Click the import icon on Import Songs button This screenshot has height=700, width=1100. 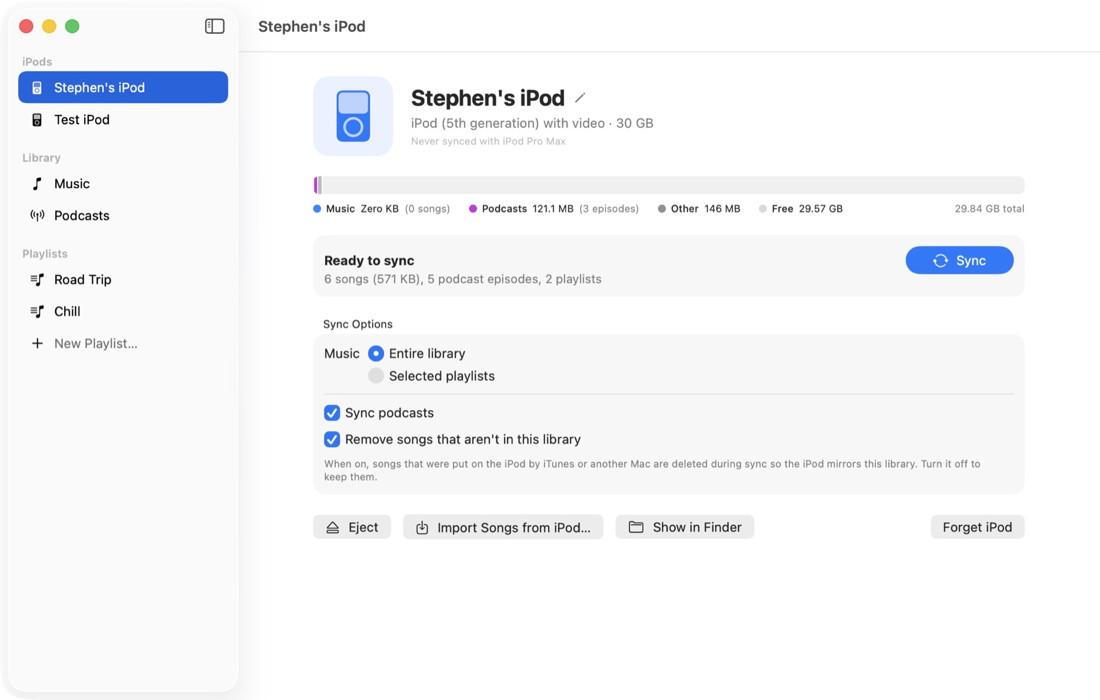point(422,527)
